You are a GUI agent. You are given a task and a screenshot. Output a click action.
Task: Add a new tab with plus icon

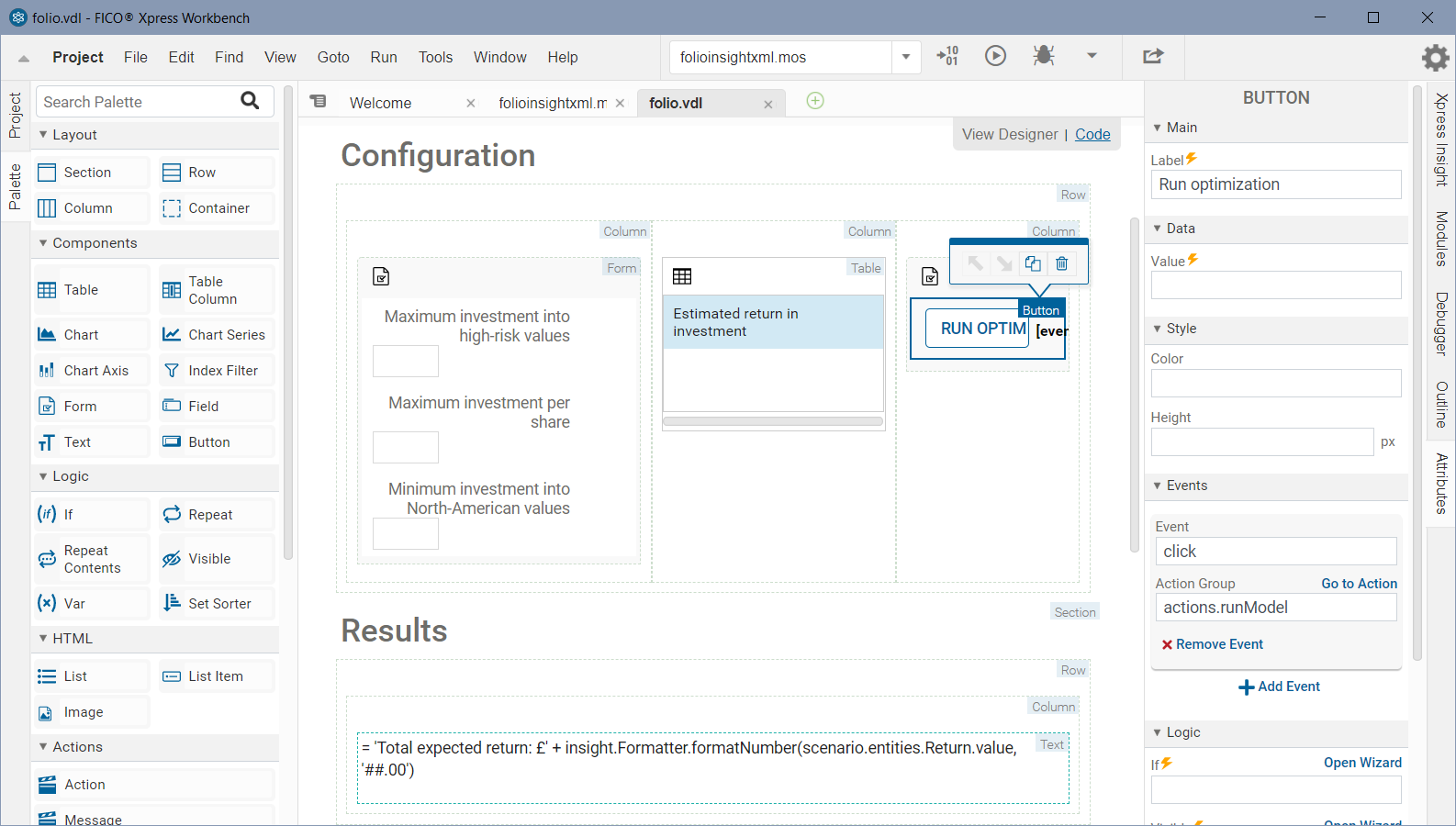(815, 101)
